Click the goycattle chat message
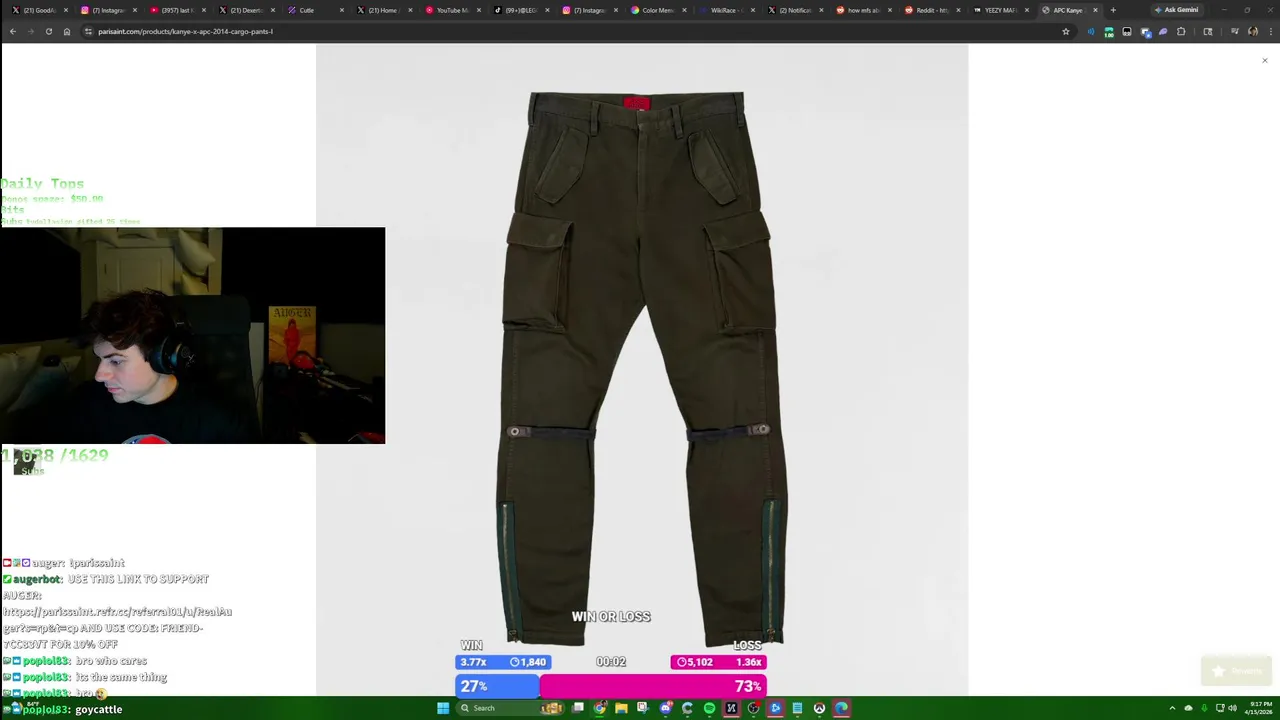 click(x=98, y=709)
